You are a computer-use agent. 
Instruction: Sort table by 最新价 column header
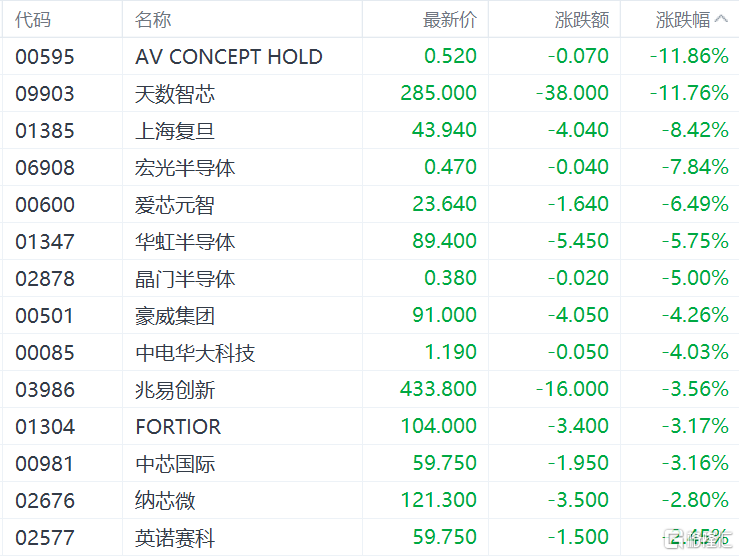450,20
